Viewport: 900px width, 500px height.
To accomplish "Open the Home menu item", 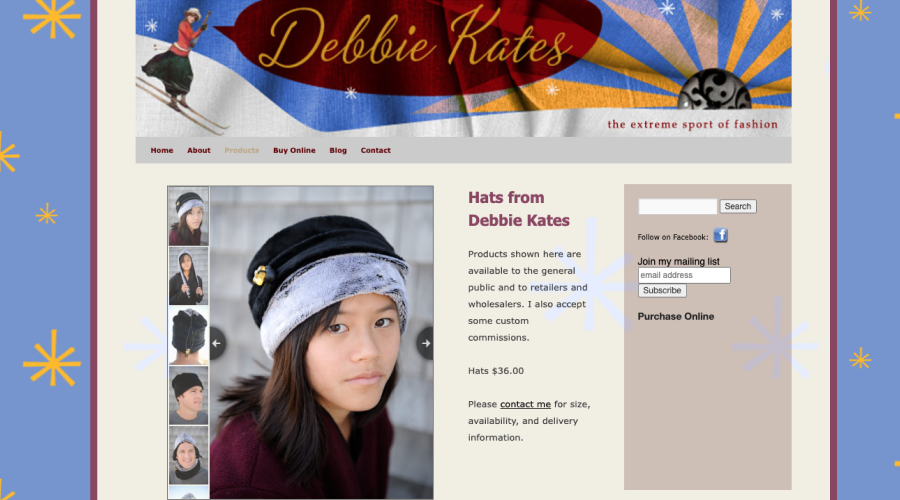I will click(162, 150).
